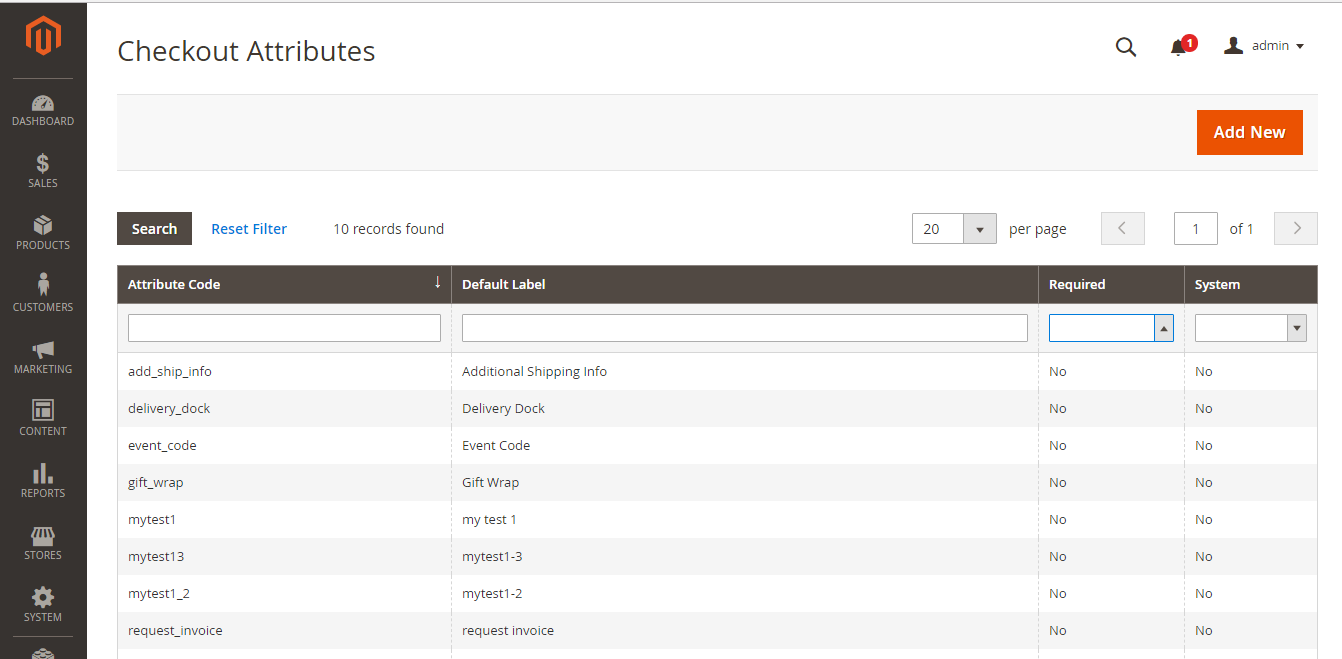Viewport: 1342px width, 659px height.
Task: Open the Required filter dropdown
Action: coord(1111,328)
